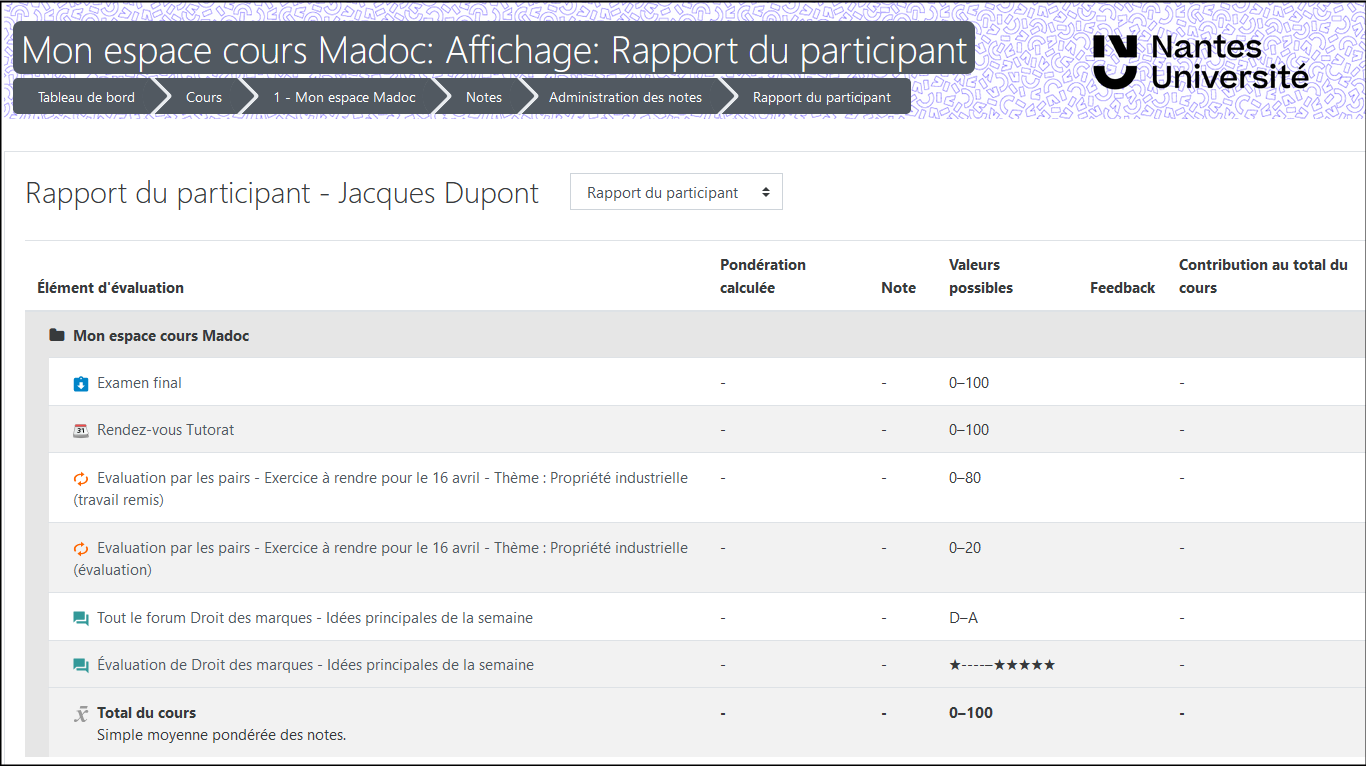Viewport: 1366px width, 766px height.
Task: Select Cours from the breadcrumb bar
Action: (x=204, y=97)
